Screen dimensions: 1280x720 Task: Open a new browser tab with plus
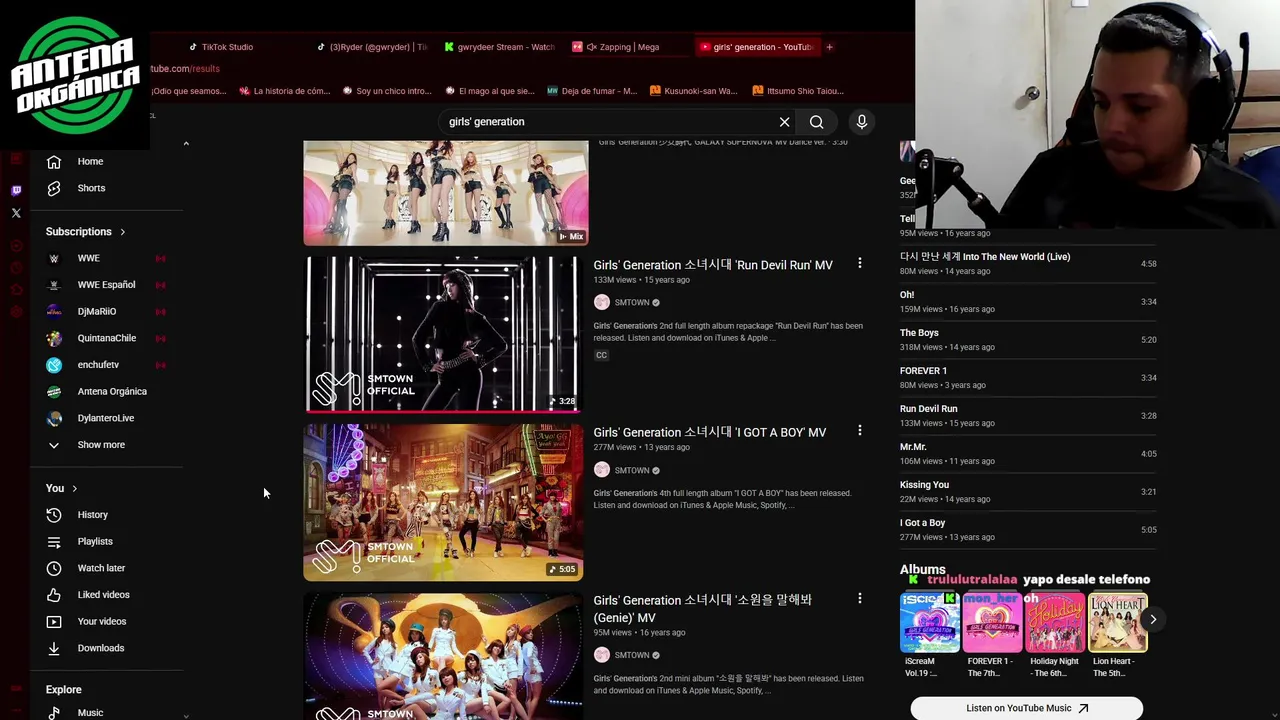(x=829, y=47)
